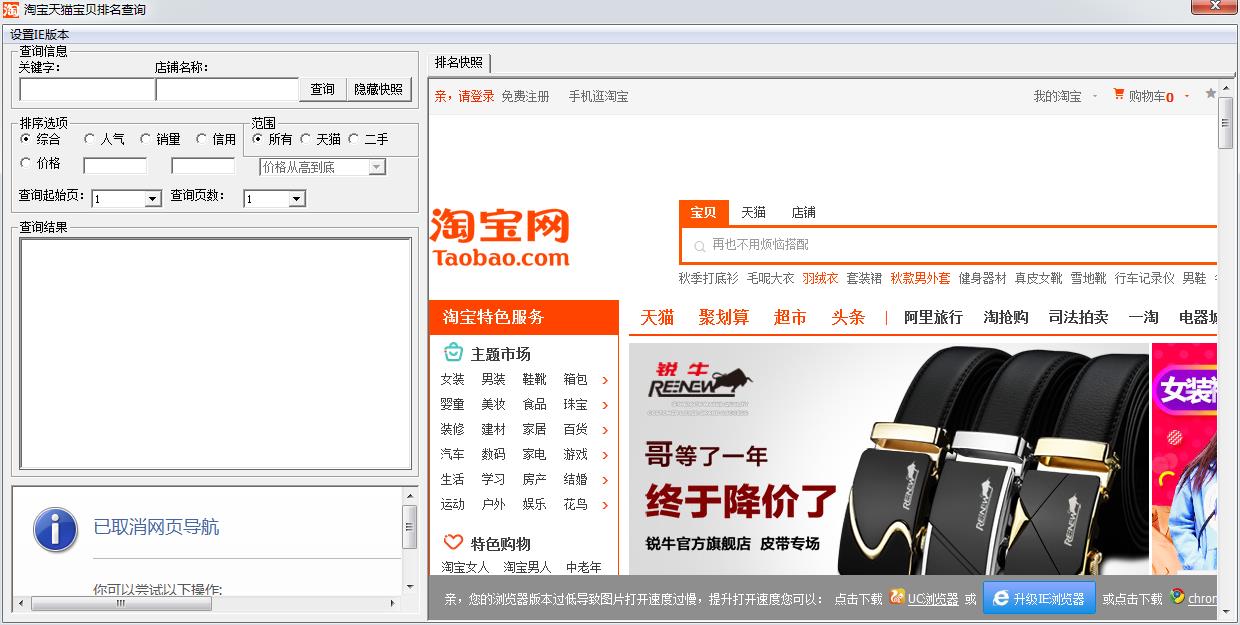Click the browser panel vertical scrollbar
Screen dimensions: 1240x625
tap(1225, 340)
